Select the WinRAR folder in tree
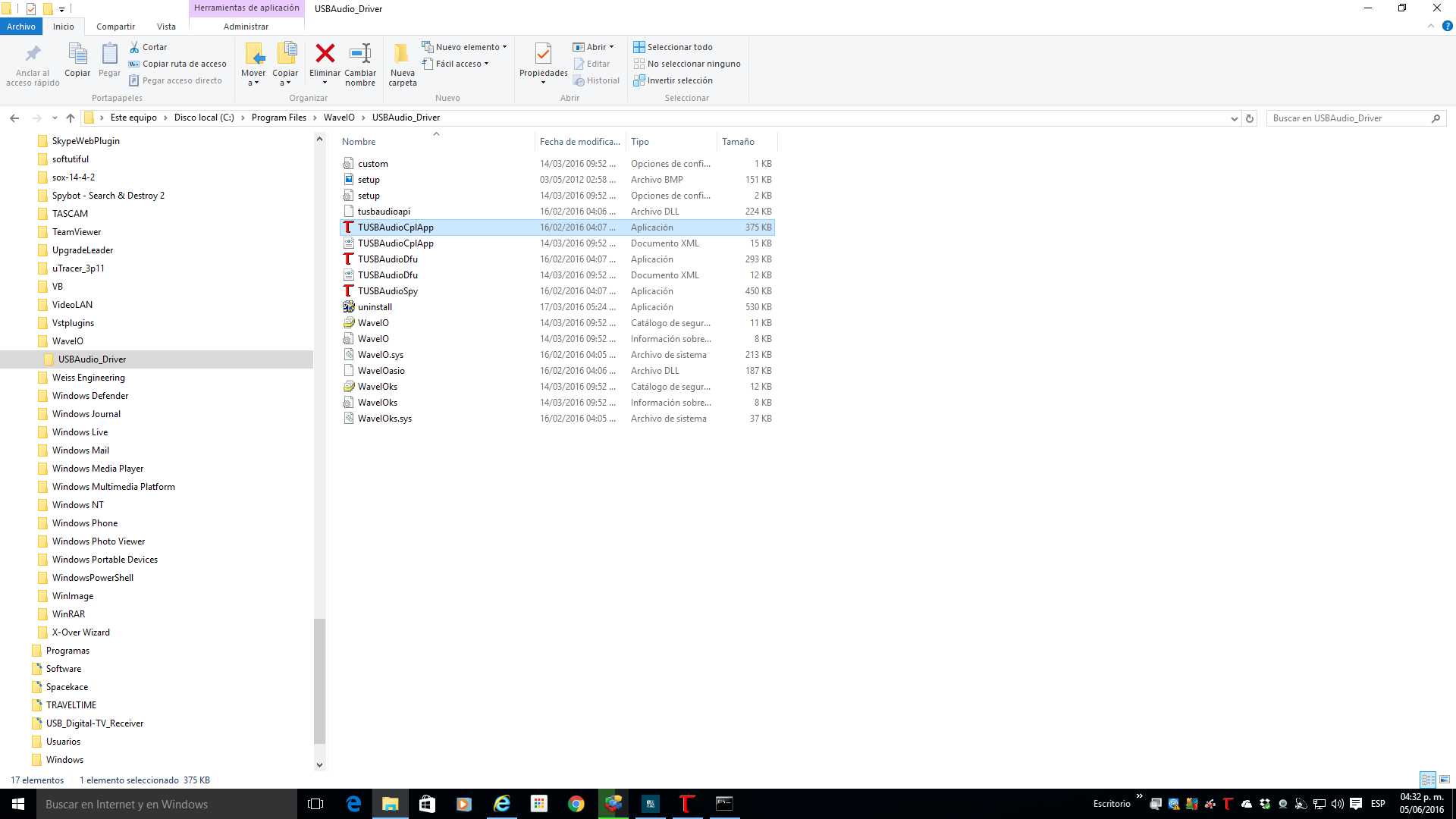1456x819 pixels. click(x=68, y=614)
